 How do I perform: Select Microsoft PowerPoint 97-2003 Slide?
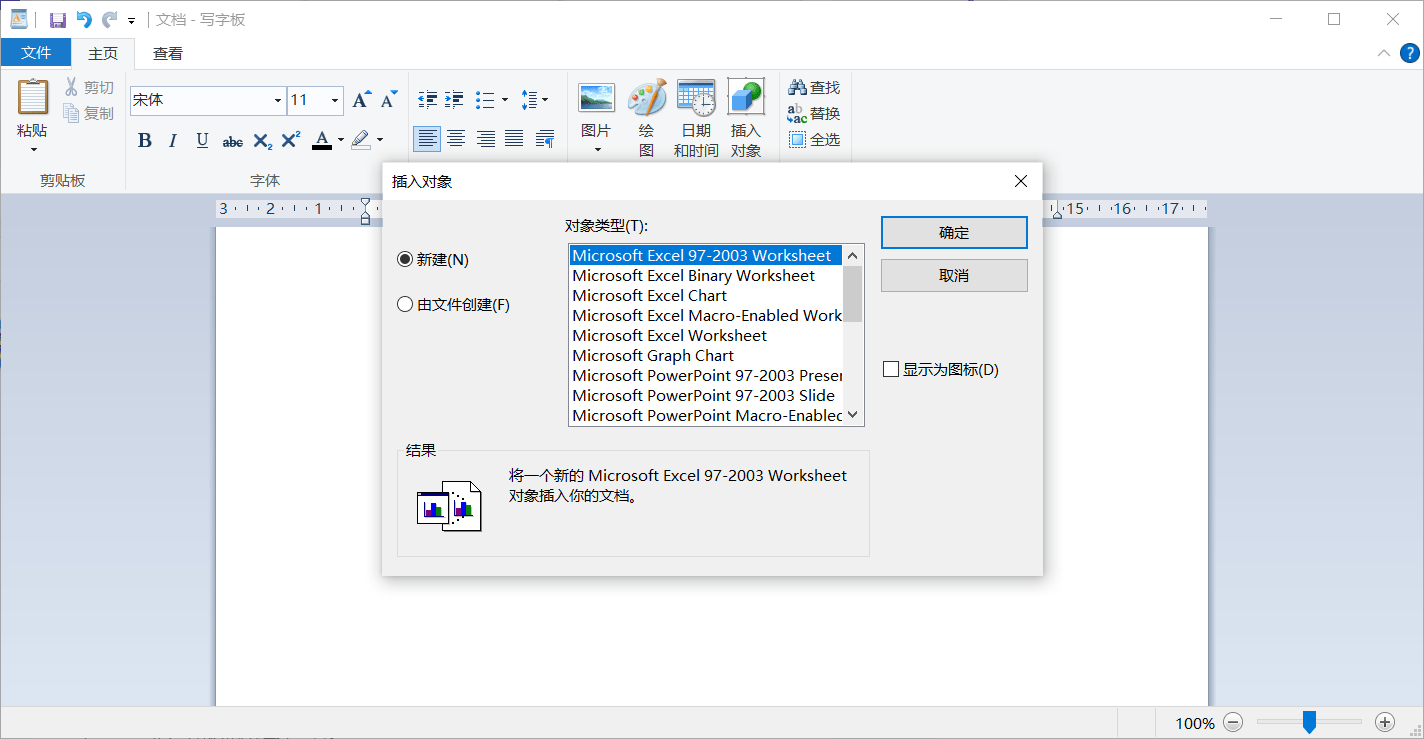tap(706, 396)
